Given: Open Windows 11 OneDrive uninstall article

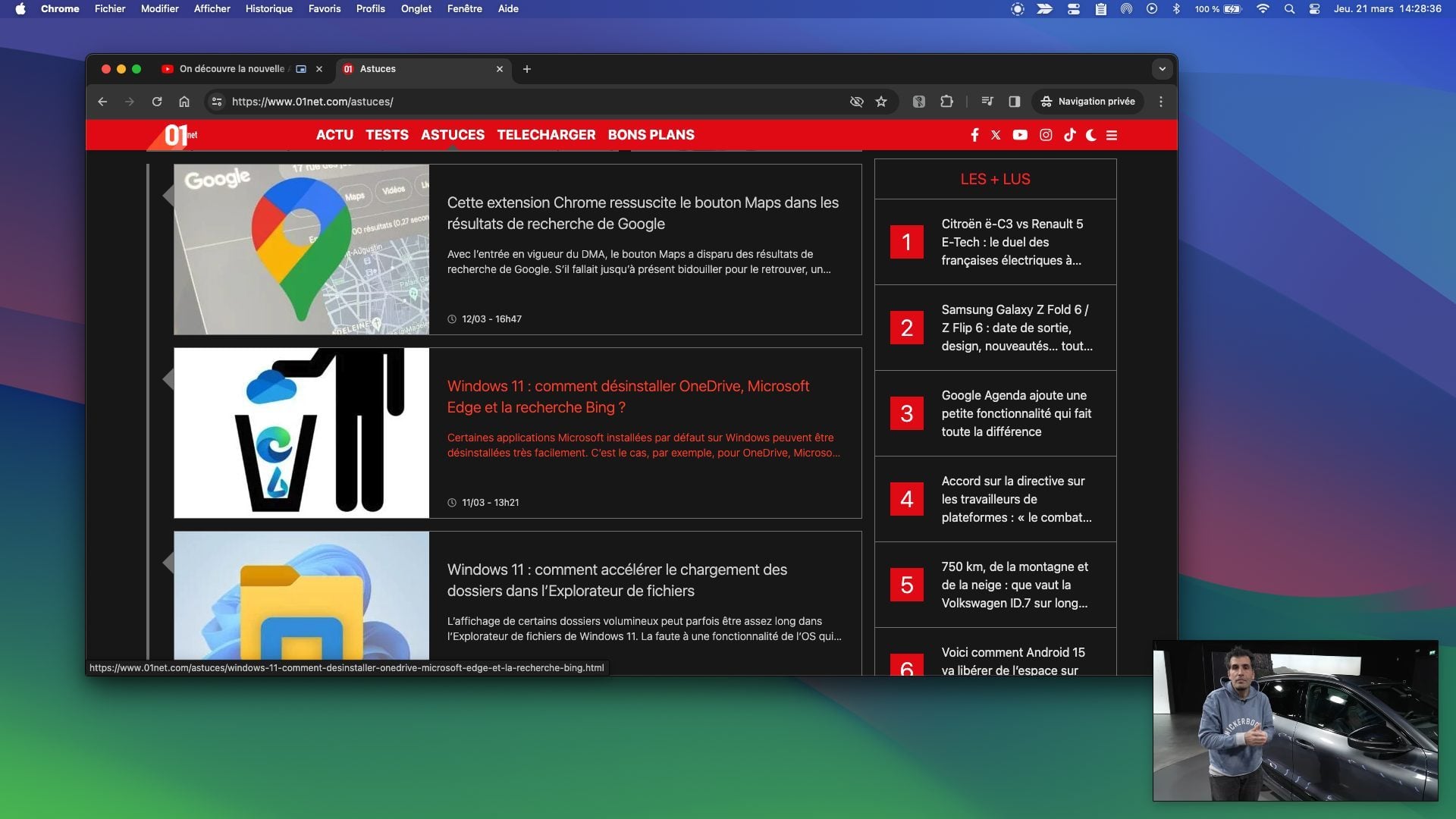Looking at the screenshot, I should (628, 397).
